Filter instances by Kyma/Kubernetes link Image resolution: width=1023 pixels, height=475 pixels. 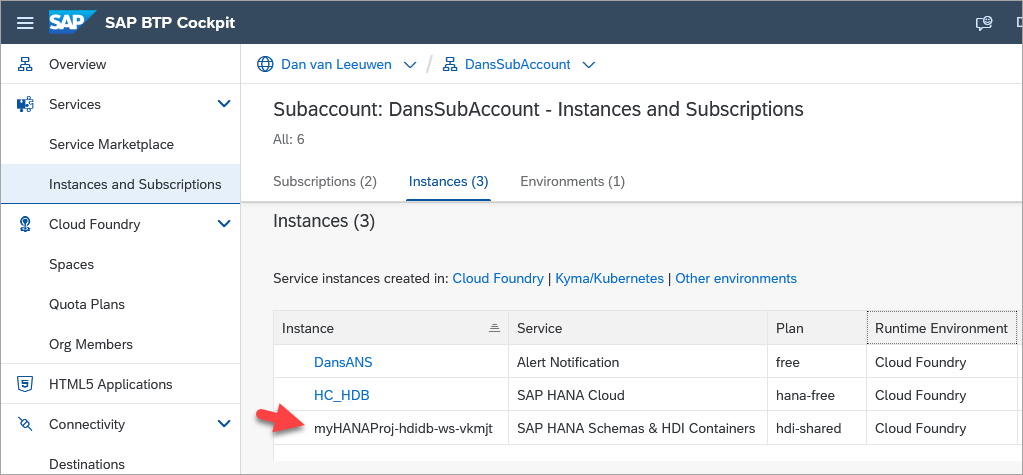pos(609,279)
